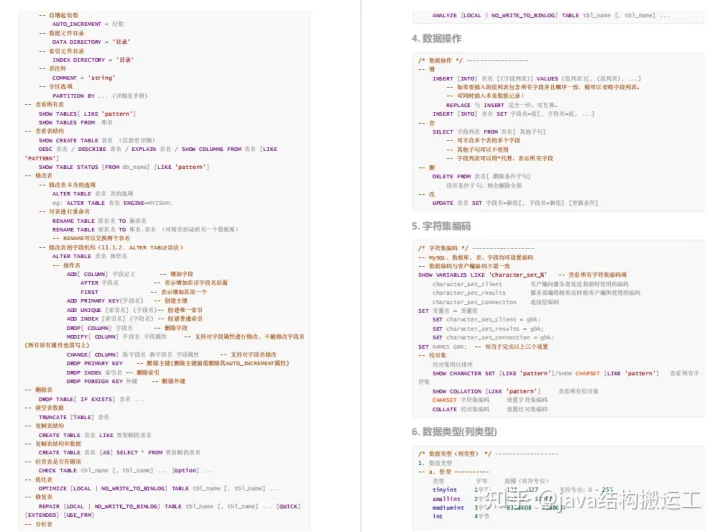720x532 pixels.
Task: Click the "ADD UNIQUE" line
Action: coord(134,310)
